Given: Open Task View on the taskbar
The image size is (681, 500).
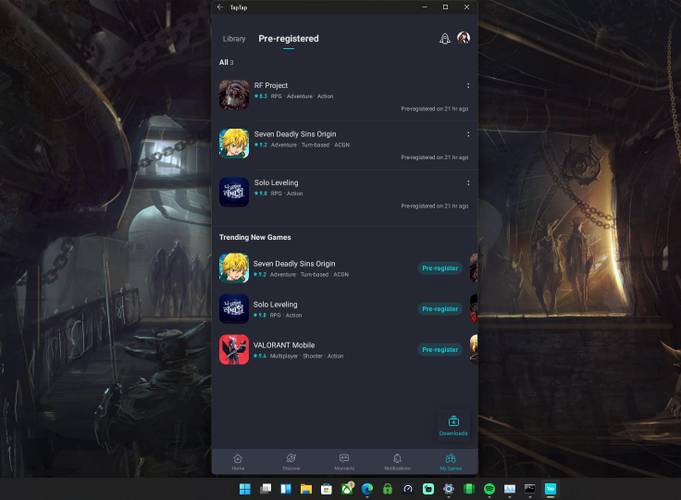Looking at the screenshot, I should point(265,489).
